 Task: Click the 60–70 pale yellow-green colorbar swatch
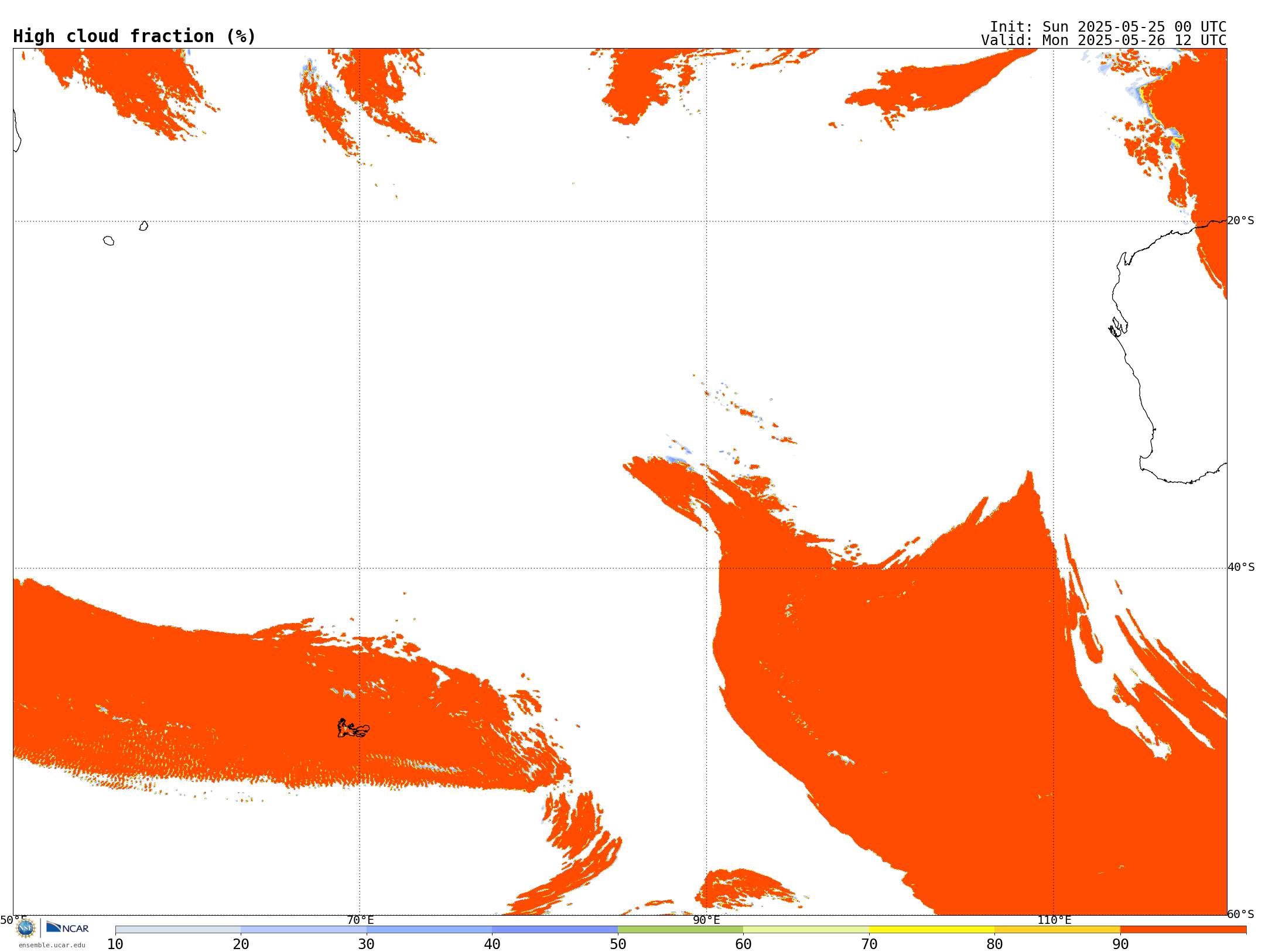(806, 930)
